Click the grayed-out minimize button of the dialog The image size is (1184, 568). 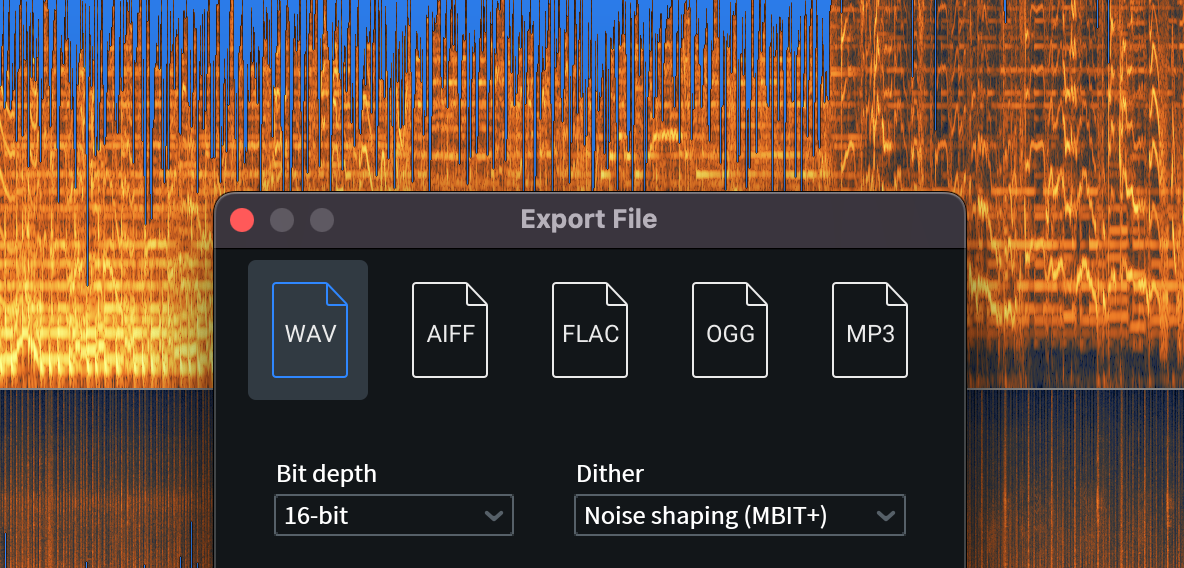pos(282,220)
